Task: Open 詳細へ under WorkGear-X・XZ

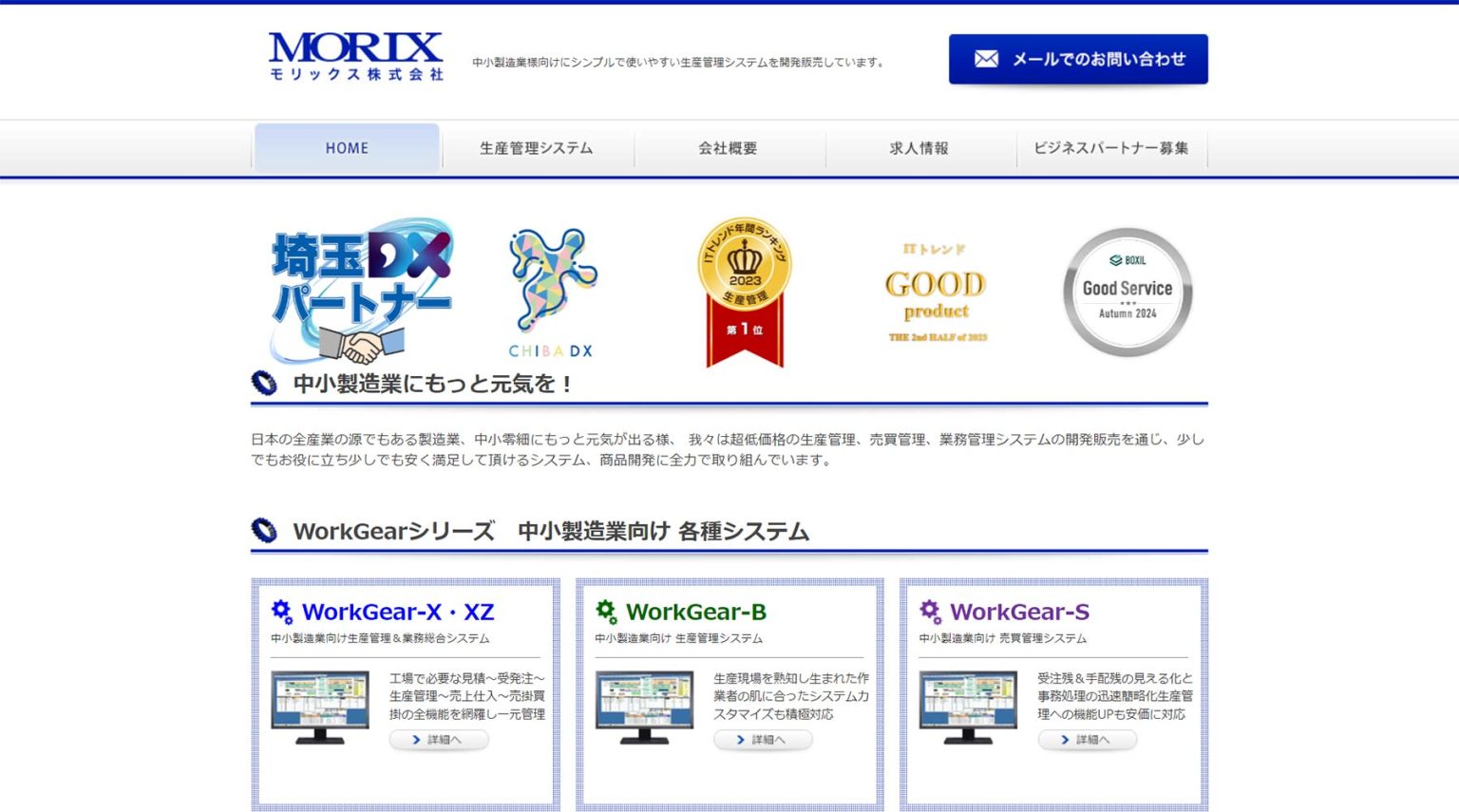Action: coord(438,740)
